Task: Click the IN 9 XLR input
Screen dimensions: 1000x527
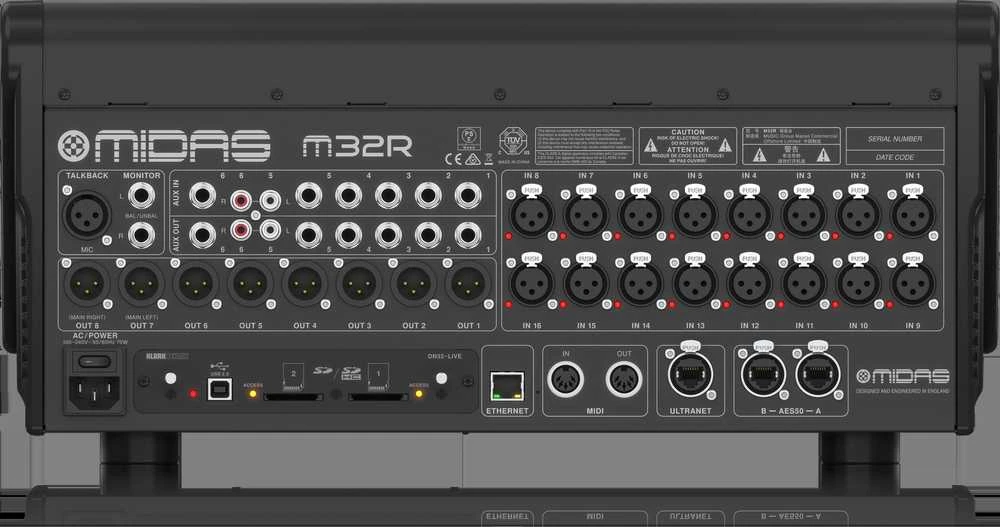Action: tap(913, 284)
